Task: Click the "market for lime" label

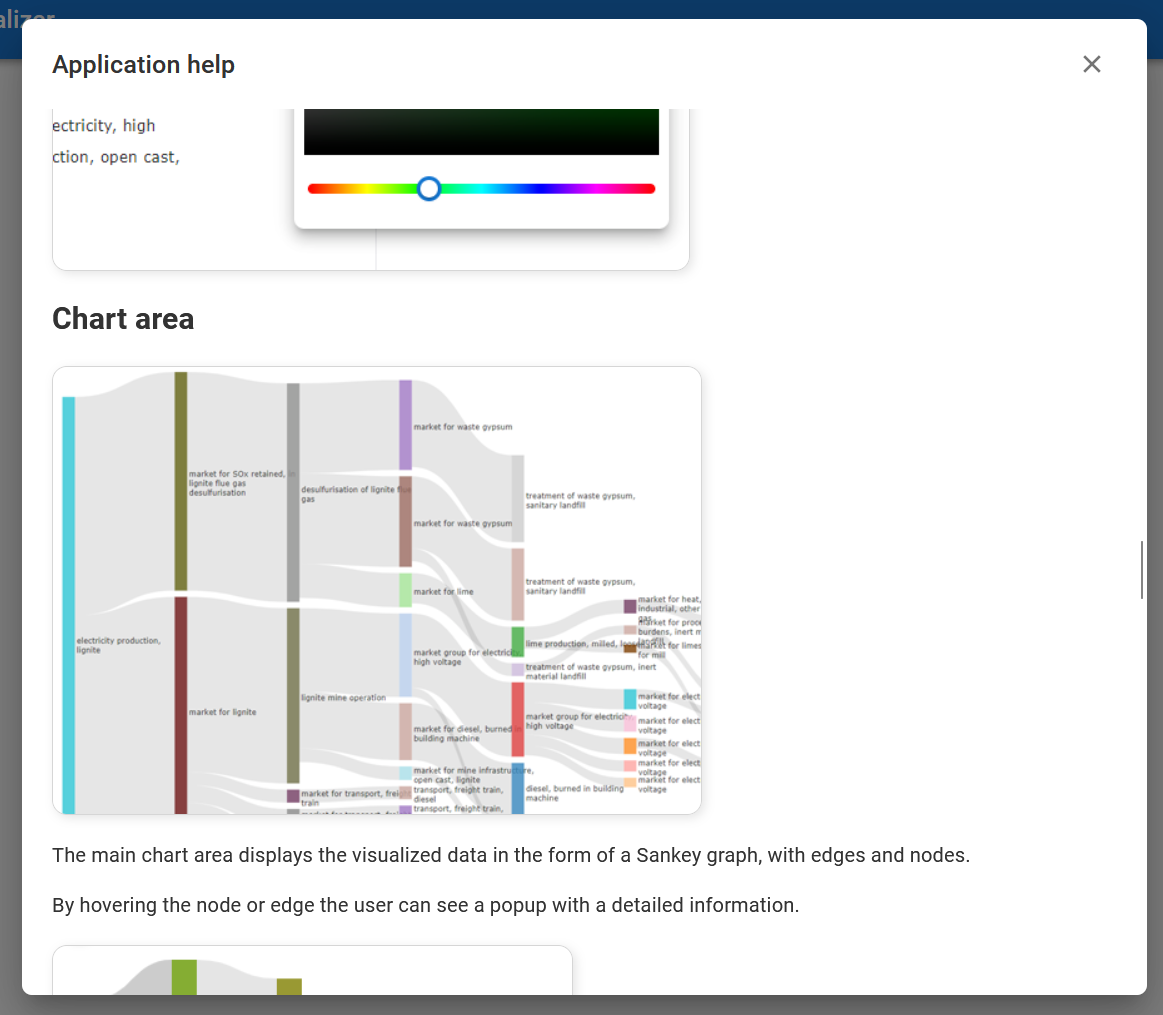Action: [x=444, y=591]
